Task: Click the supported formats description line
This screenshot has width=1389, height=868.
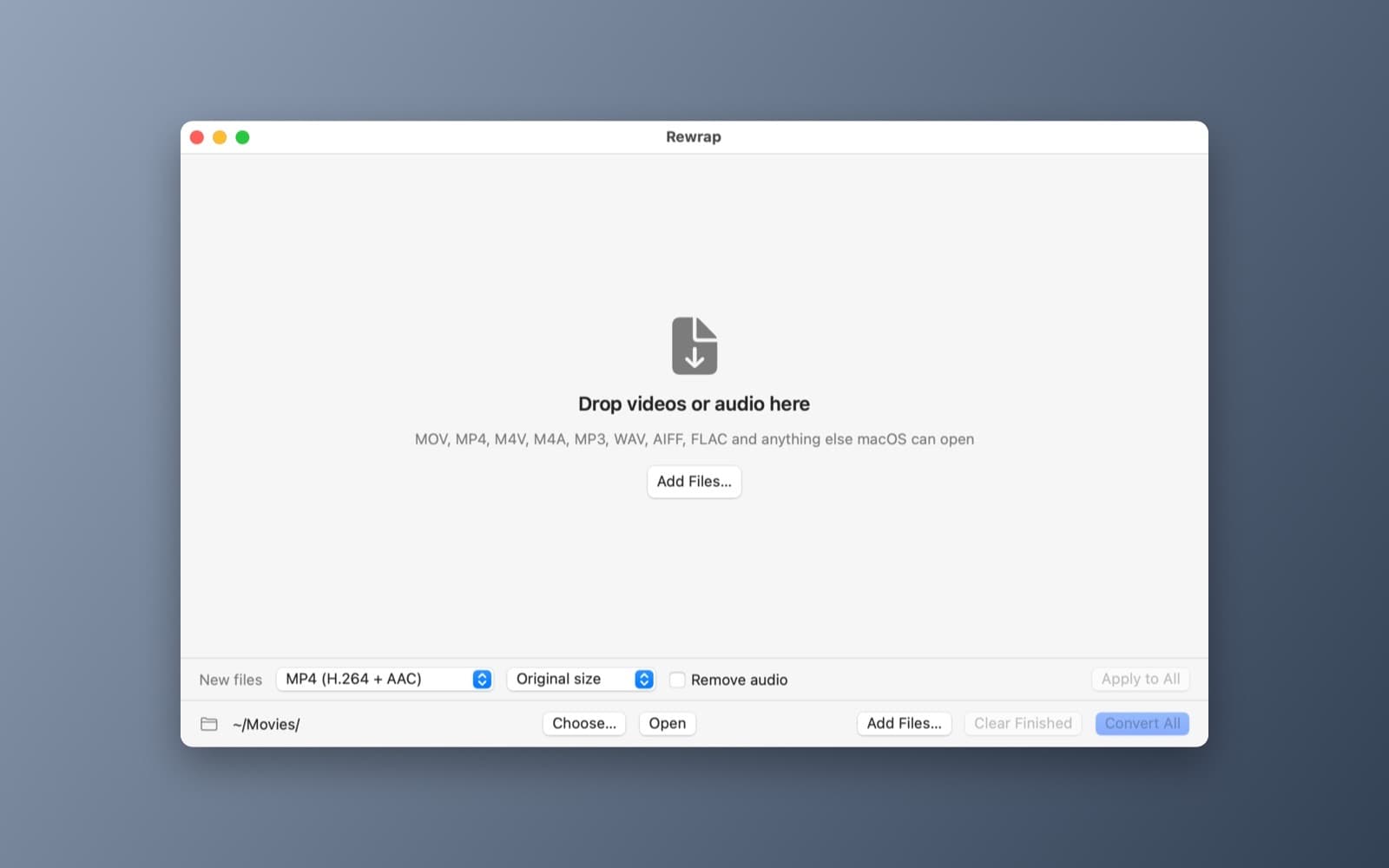Action: [x=694, y=439]
